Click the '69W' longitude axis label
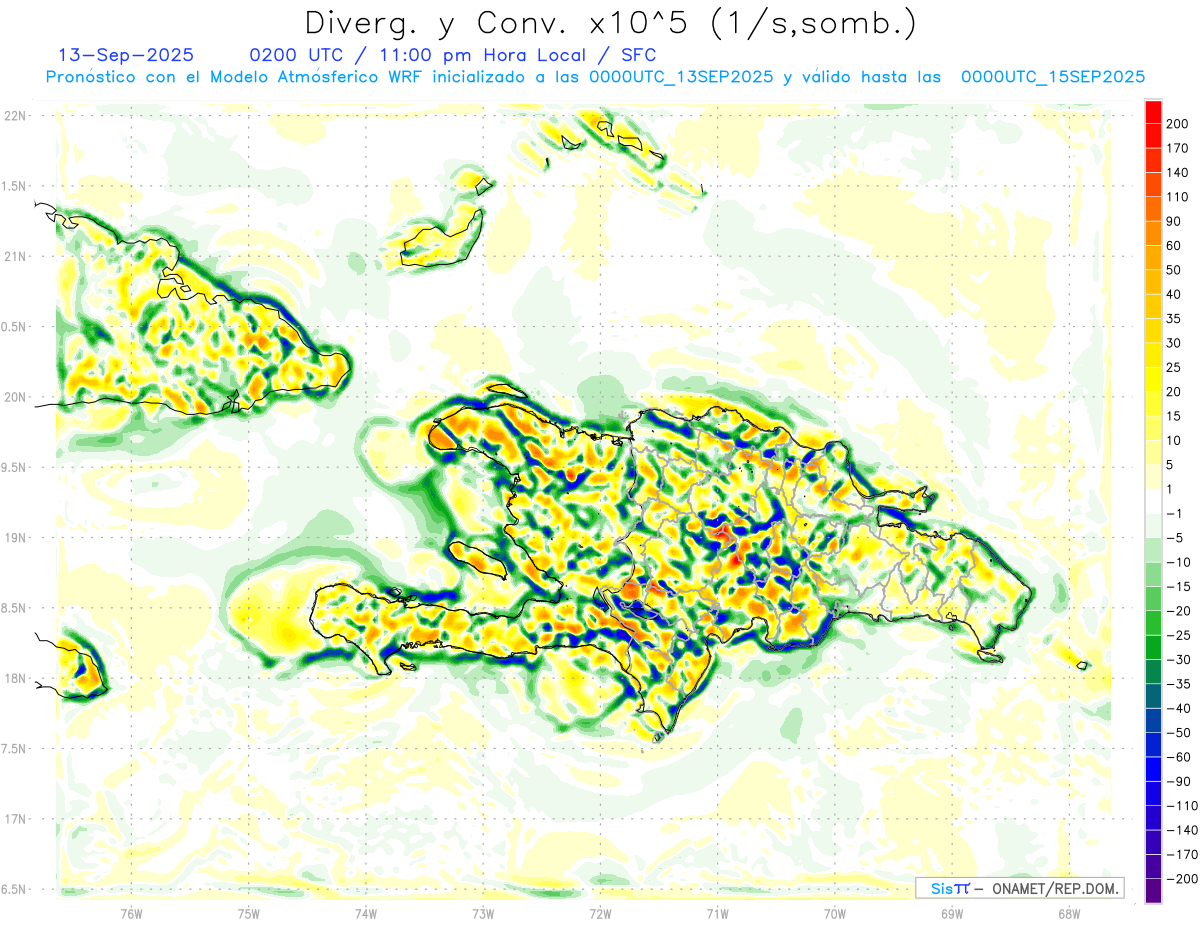1200x927 pixels. coord(952,912)
